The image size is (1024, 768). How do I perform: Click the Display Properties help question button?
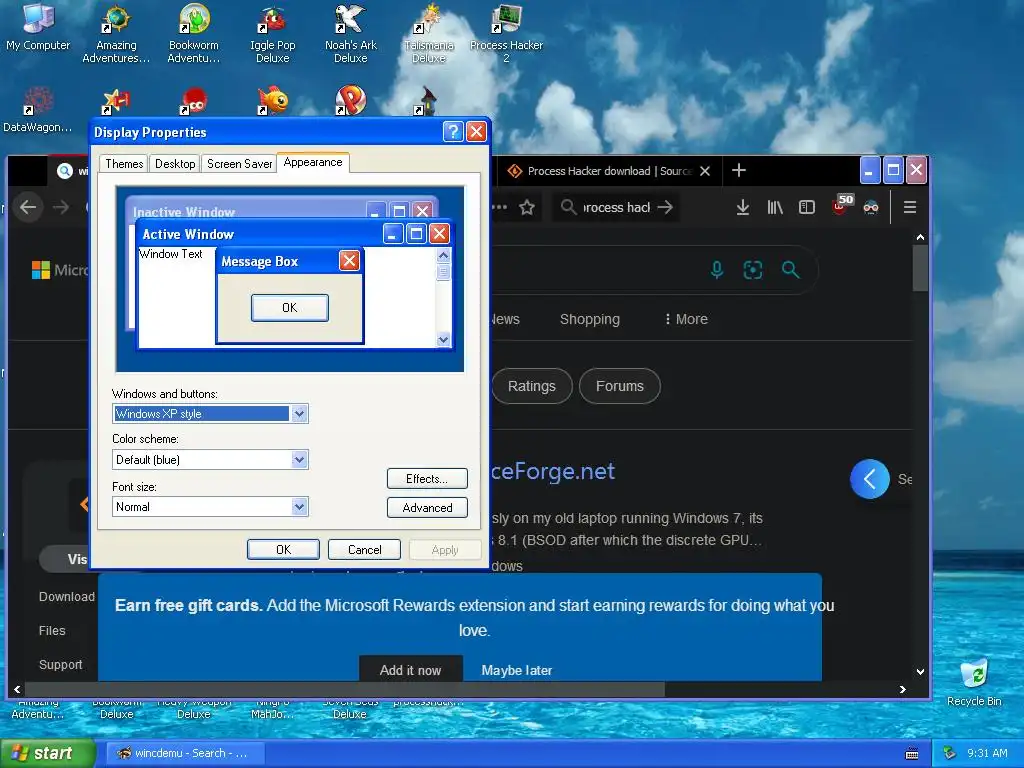coord(453,132)
